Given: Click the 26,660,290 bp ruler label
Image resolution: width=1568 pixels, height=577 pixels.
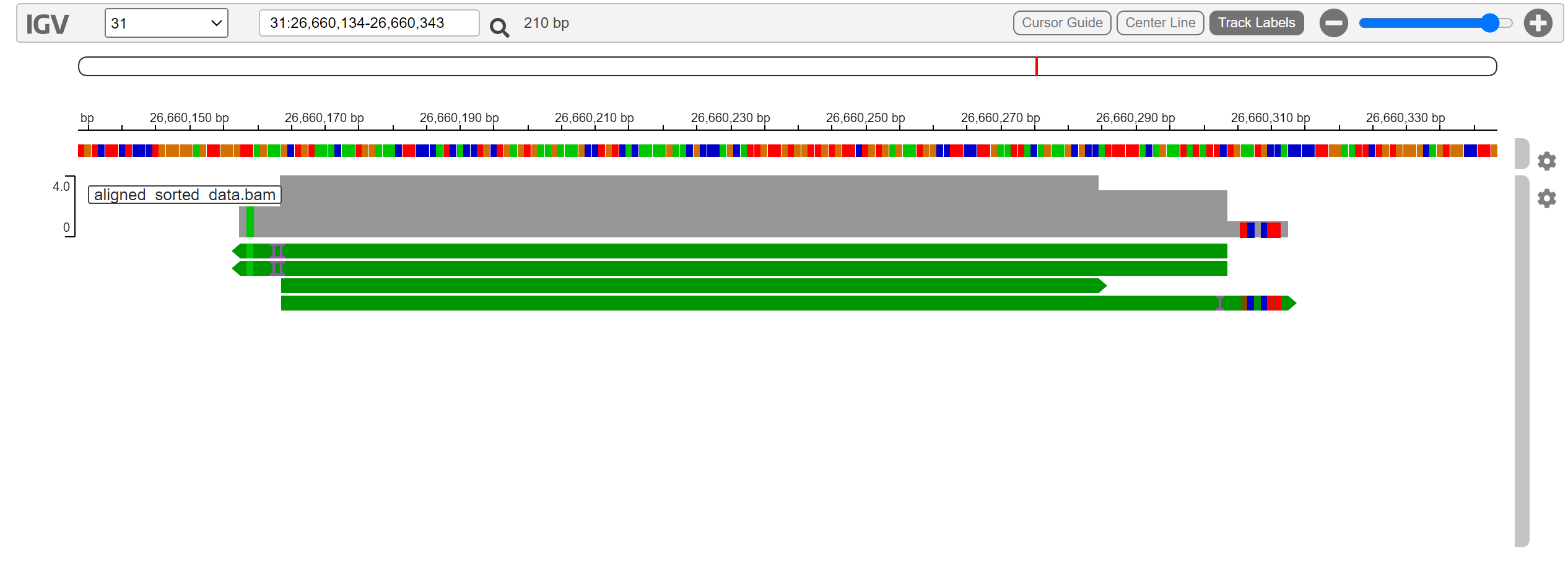Looking at the screenshot, I should (1135, 118).
